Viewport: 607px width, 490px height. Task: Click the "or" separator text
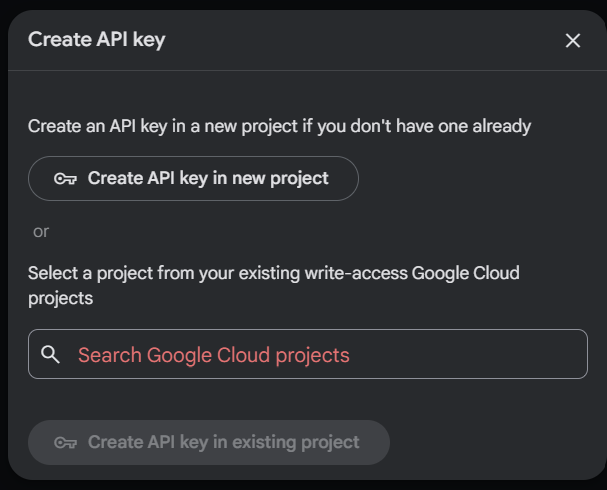tap(41, 231)
